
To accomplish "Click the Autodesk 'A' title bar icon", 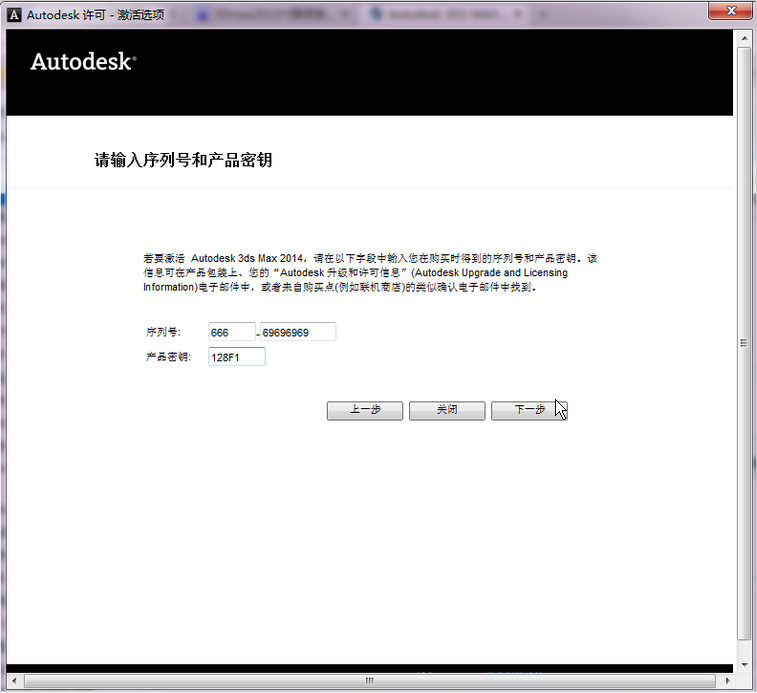I will click(14, 15).
